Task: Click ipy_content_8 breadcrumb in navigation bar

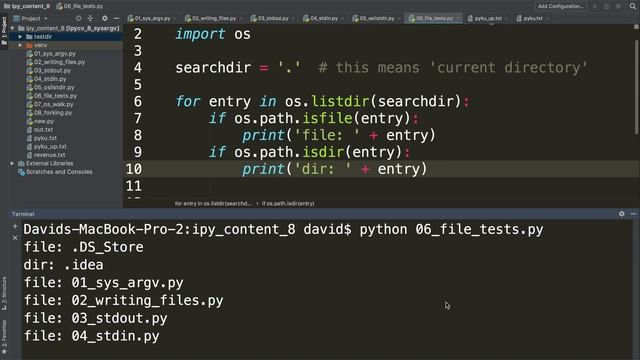Action: pos(27,6)
